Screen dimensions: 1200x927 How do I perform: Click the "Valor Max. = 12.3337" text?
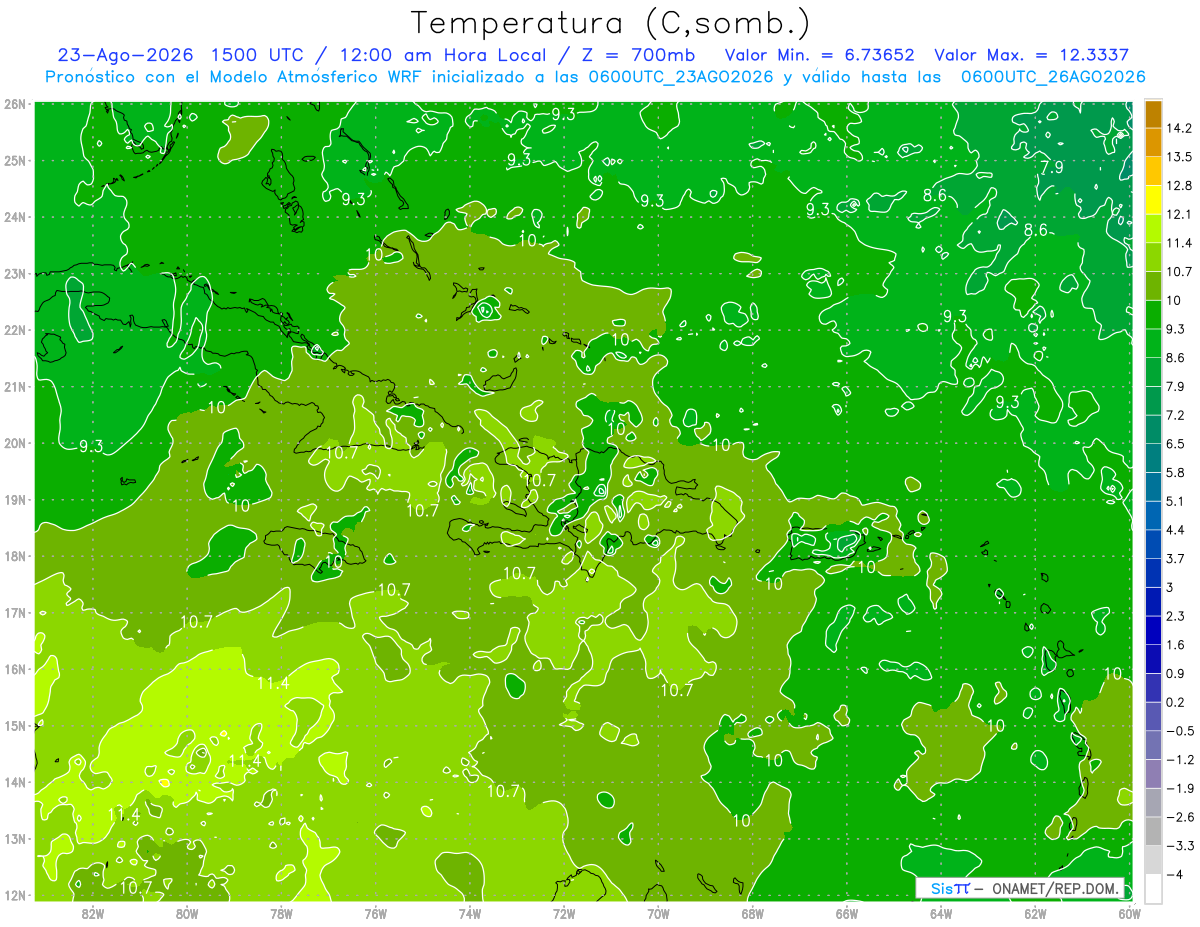tap(1031, 55)
